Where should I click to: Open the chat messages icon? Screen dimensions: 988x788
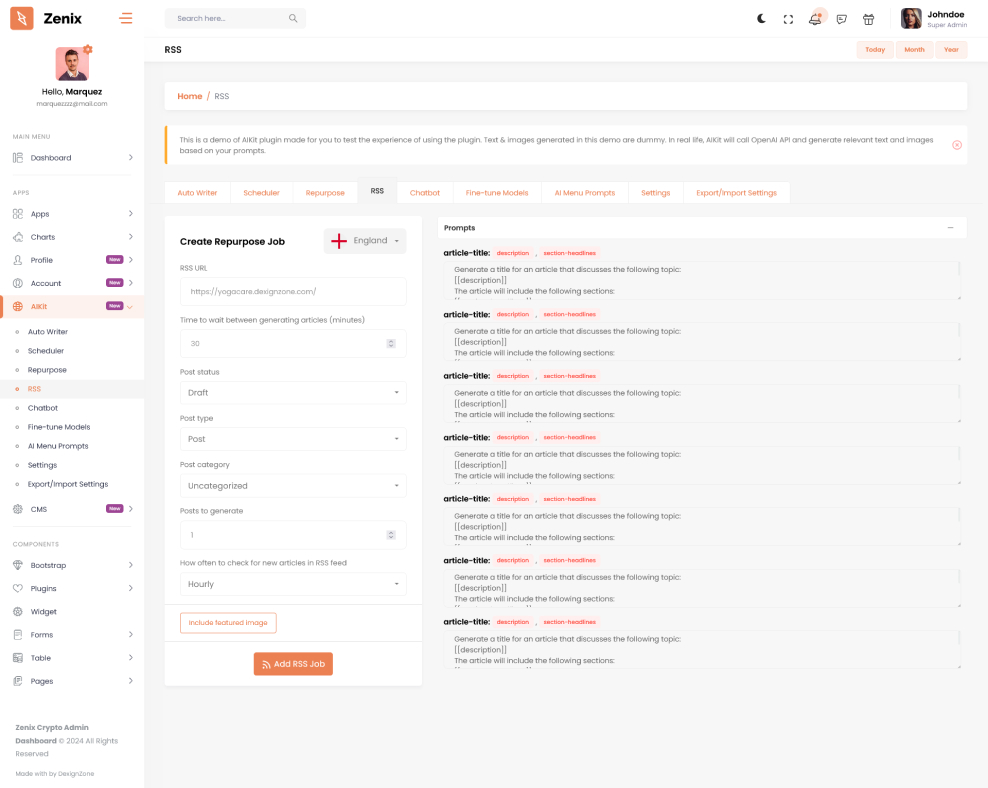pyautogui.click(x=841, y=19)
